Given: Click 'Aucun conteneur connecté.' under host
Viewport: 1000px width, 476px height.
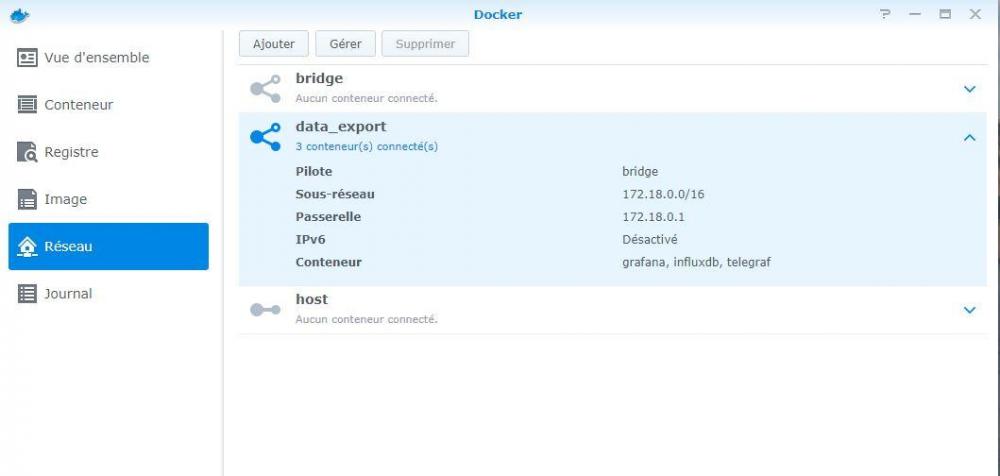Looking at the screenshot, I should tap(367, 320).
